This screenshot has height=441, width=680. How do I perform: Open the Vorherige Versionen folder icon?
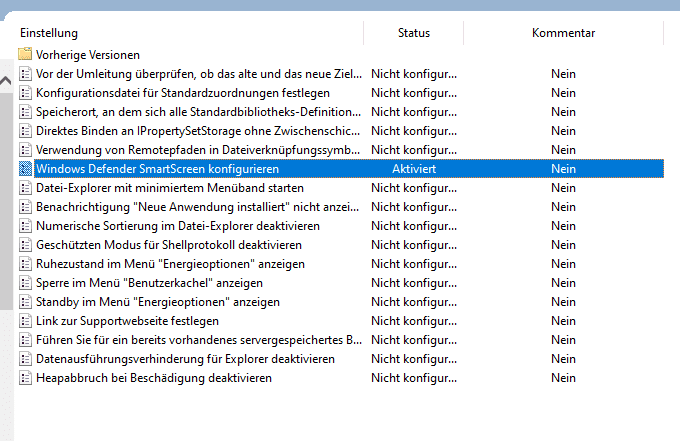pos(25,54)
